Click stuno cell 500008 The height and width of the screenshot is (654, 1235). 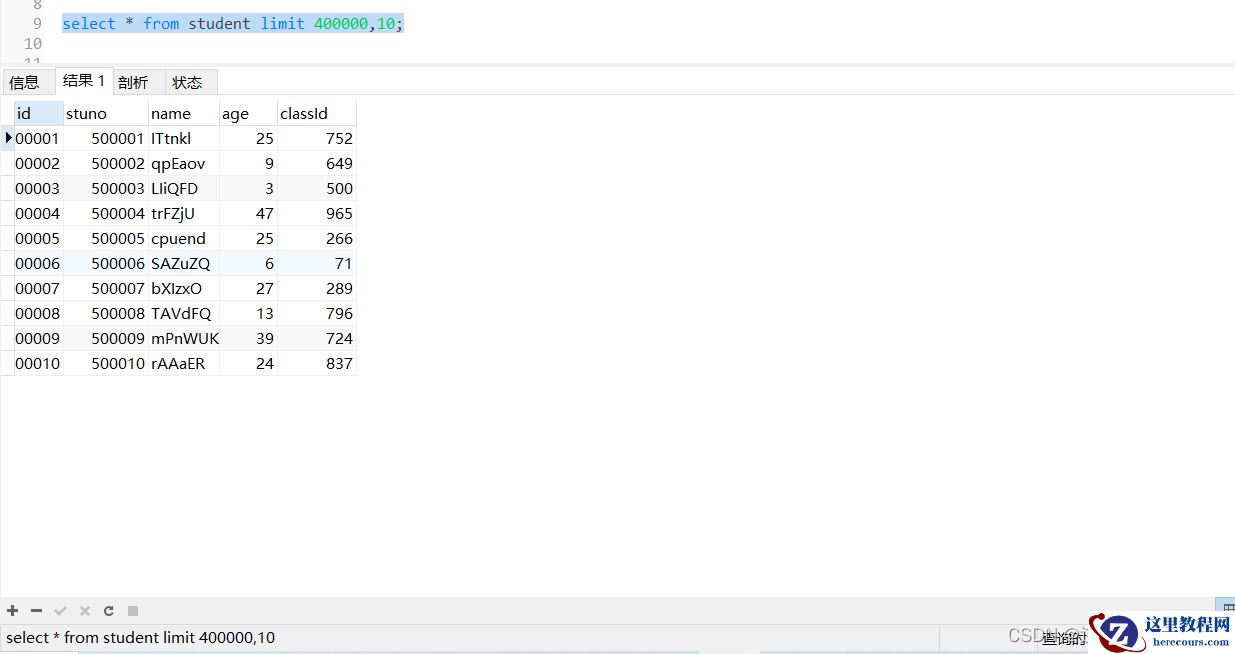[x=106, y=313]
